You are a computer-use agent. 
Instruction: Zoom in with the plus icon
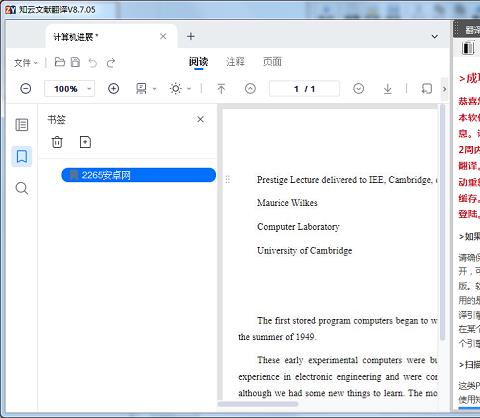click(x=114, y=89)
